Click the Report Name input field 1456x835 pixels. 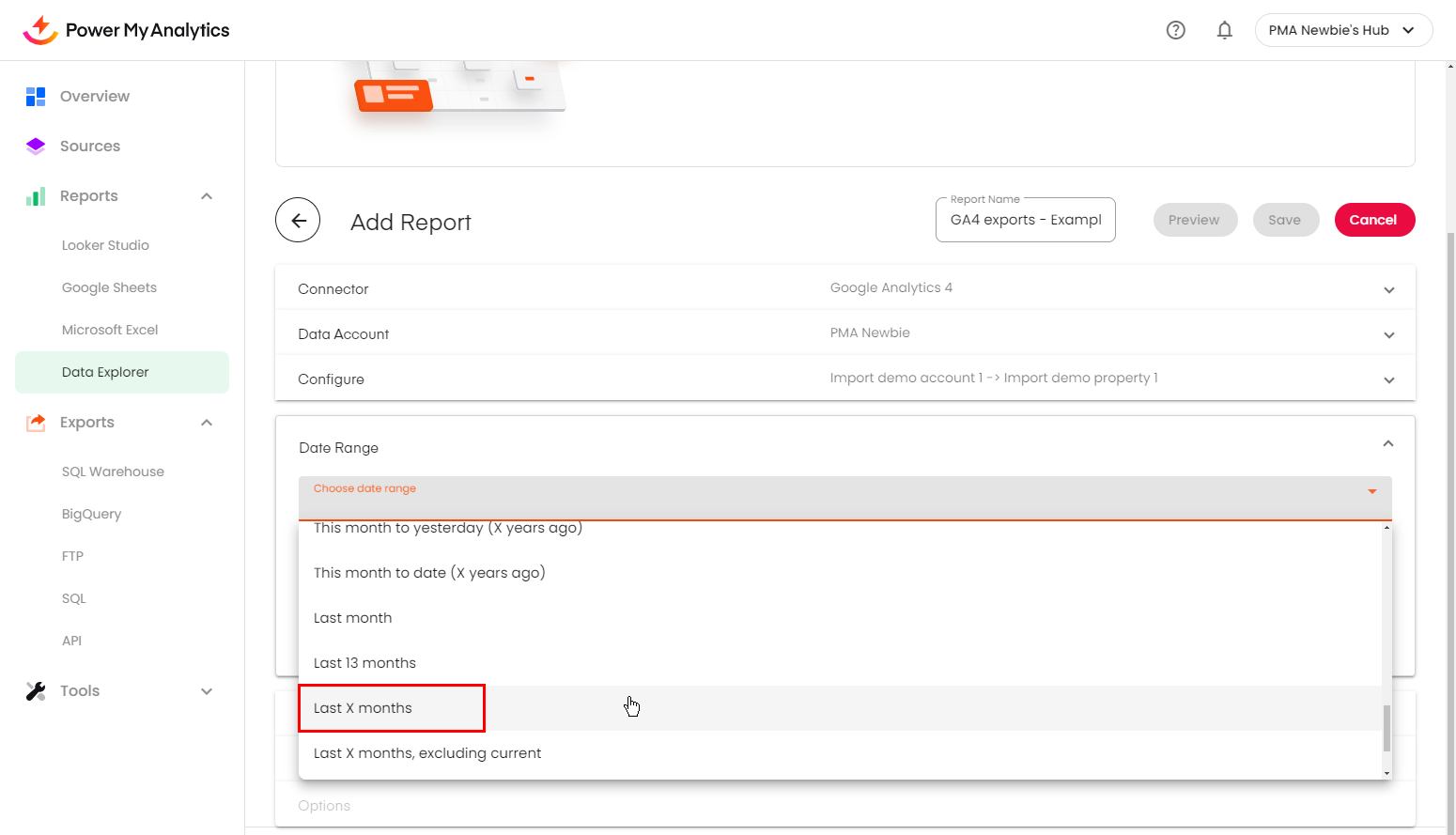coord(1025,221)
